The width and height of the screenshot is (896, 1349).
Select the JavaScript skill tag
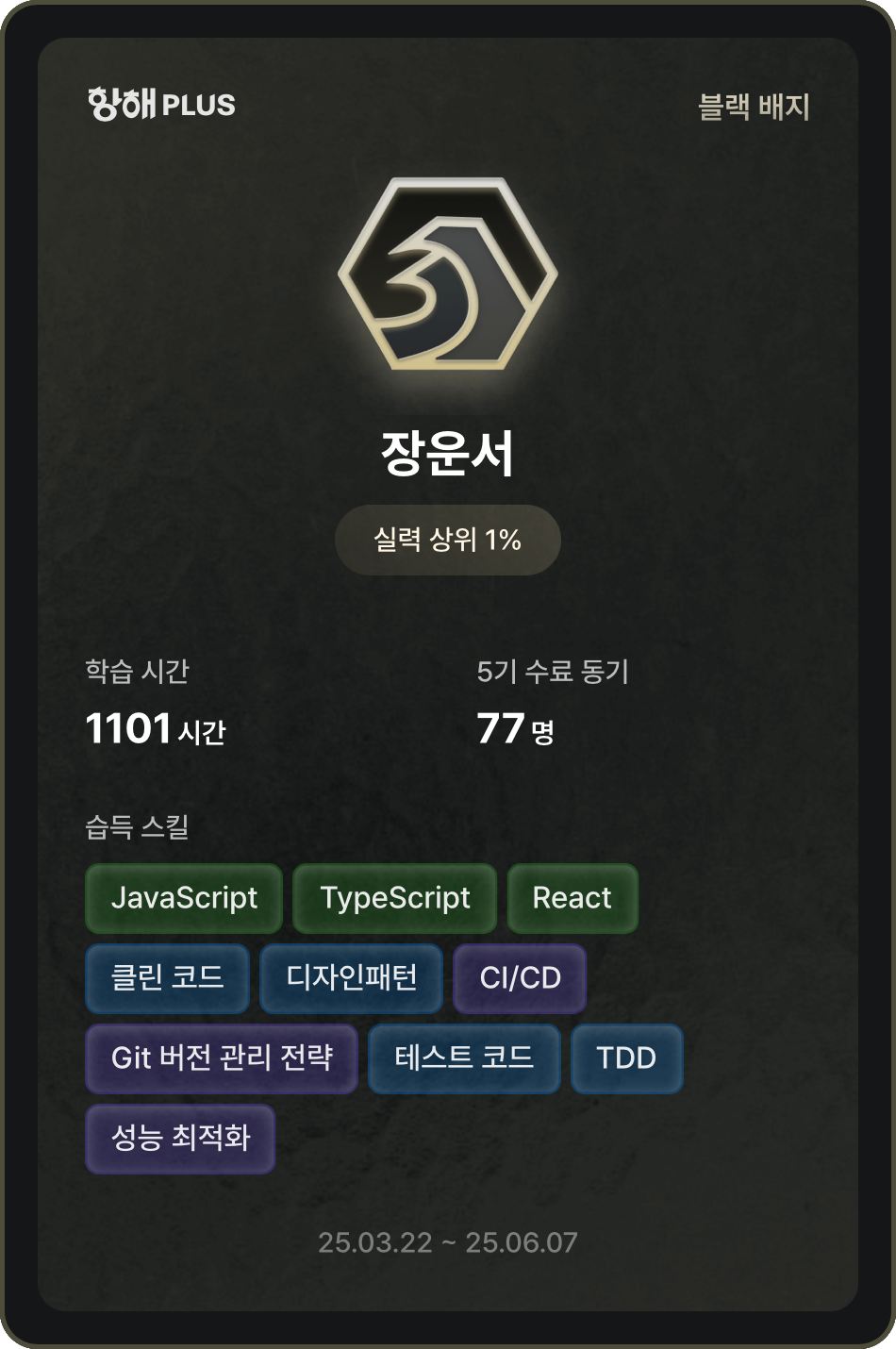tap(184, 898)
